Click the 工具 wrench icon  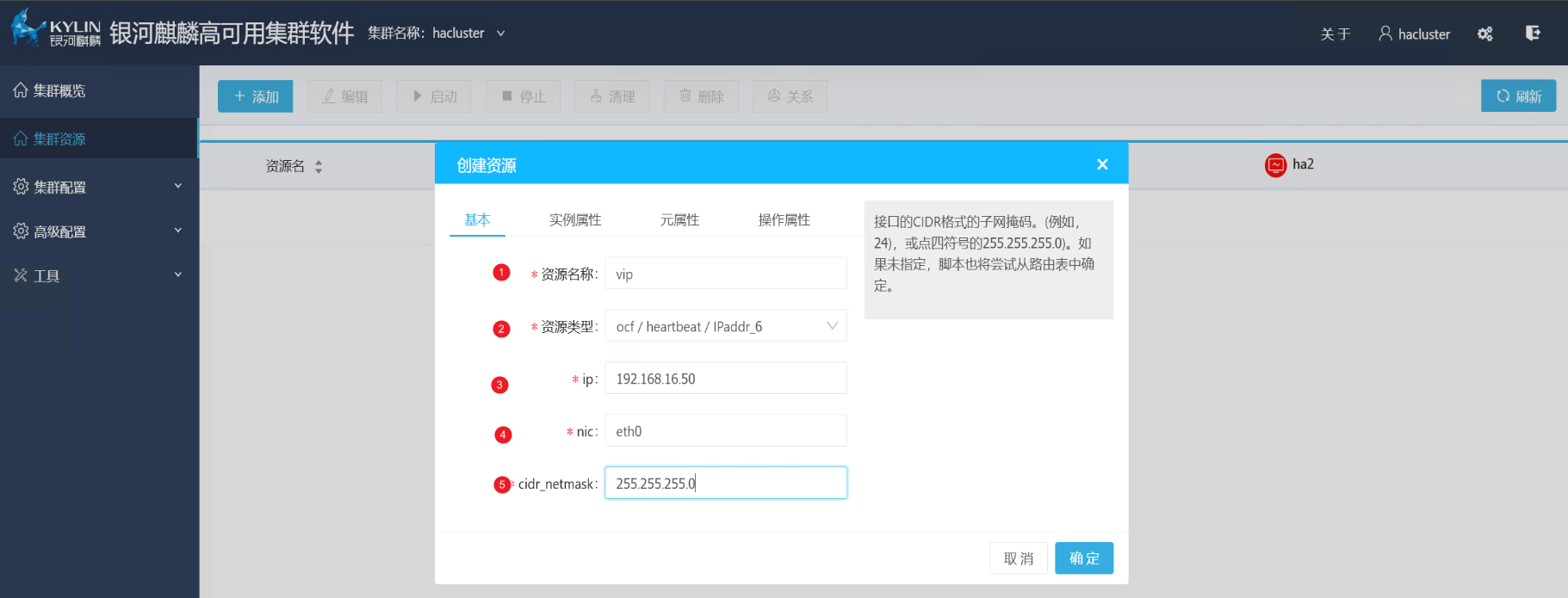pos(21,274)
